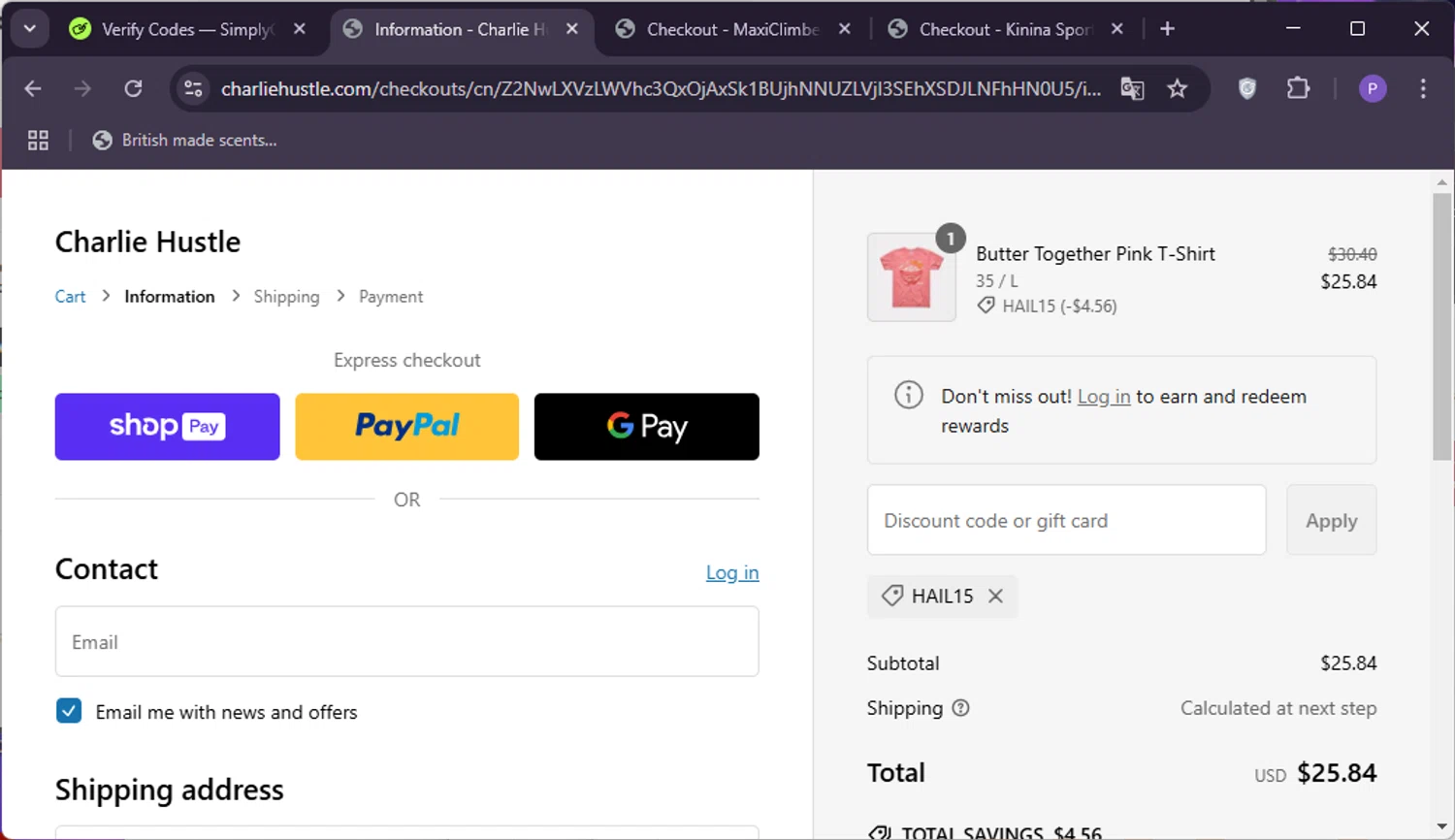Click the info icon in rewards notice
Image resolution: width=1455 pixels, height=840 pixels.
908,395
